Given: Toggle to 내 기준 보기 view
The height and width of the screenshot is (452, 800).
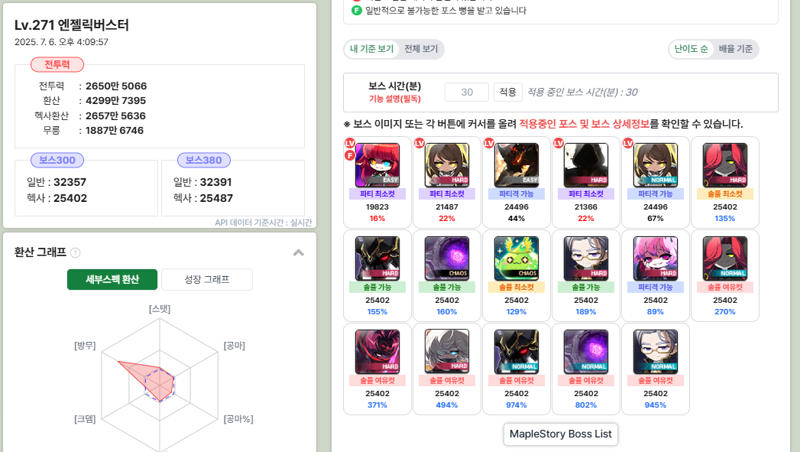Looking at the screenshot, I should (372, 49).
